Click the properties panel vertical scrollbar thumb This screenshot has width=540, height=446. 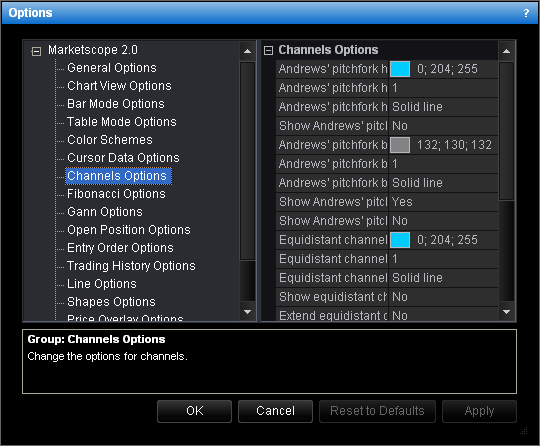point(506,131)
